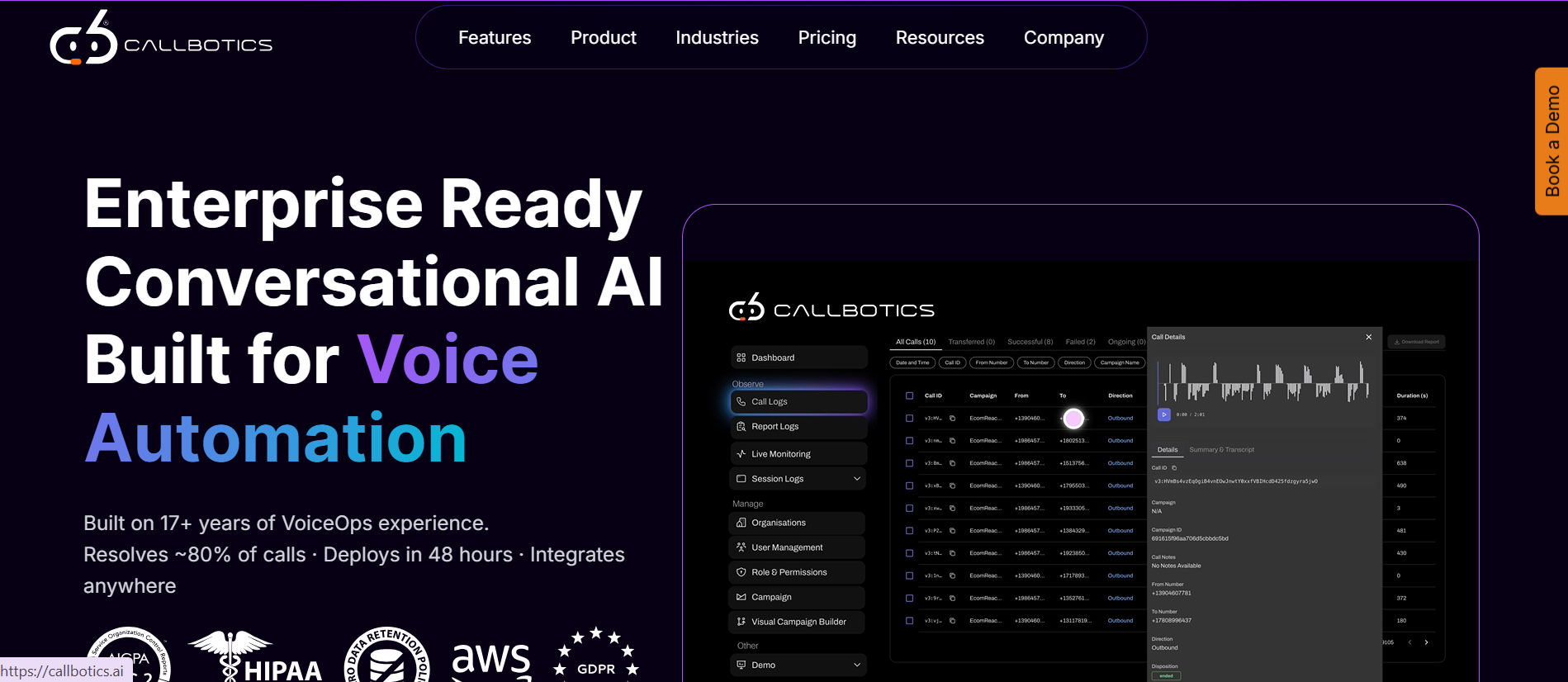Image resolution: width=1568 pixels, height=682 pixels.
Task: Open the Dashboard grid icon in the sidebar
Action: click(x=741, y=358)
